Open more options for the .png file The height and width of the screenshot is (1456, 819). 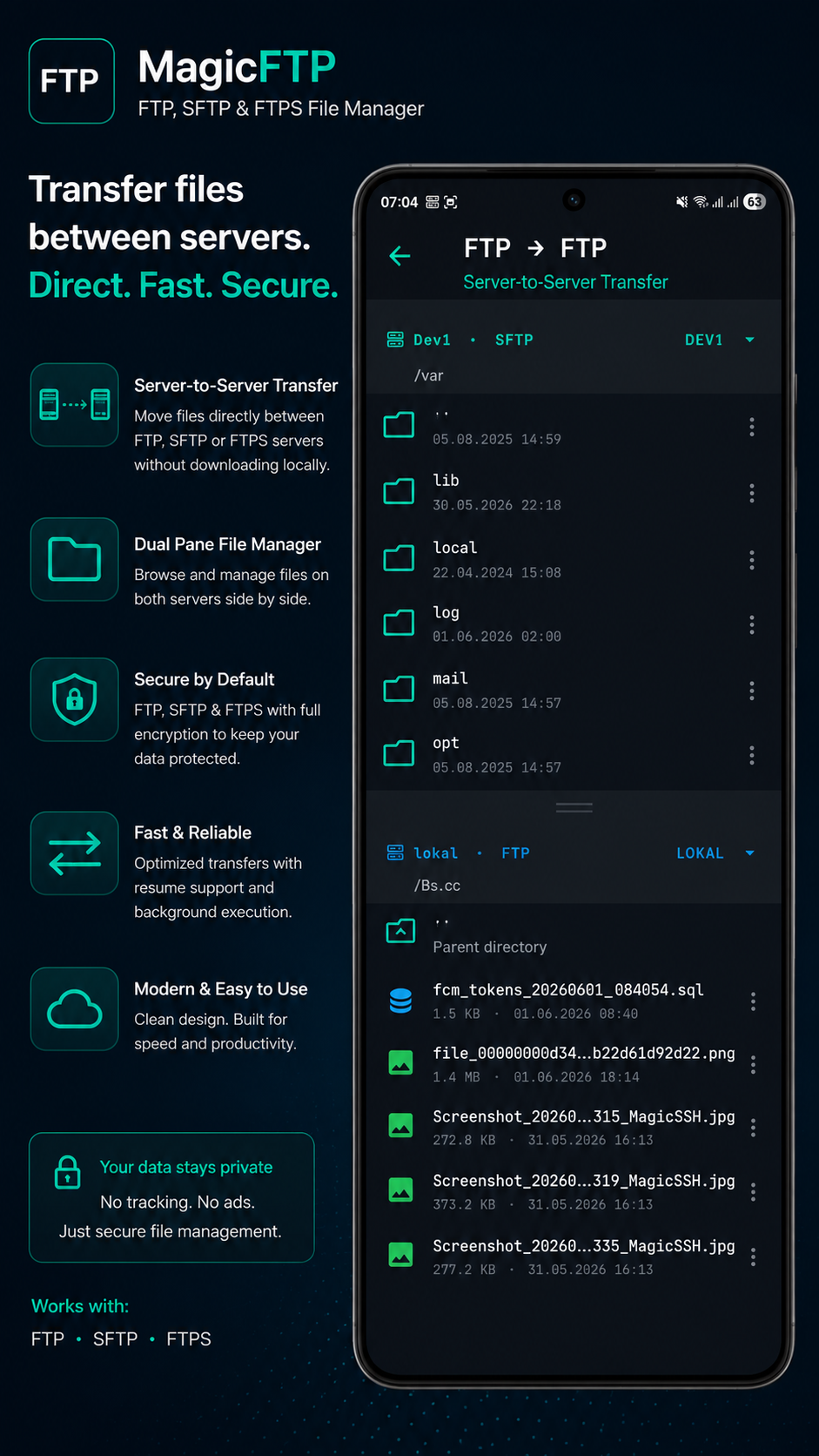tap(753, 1064)
